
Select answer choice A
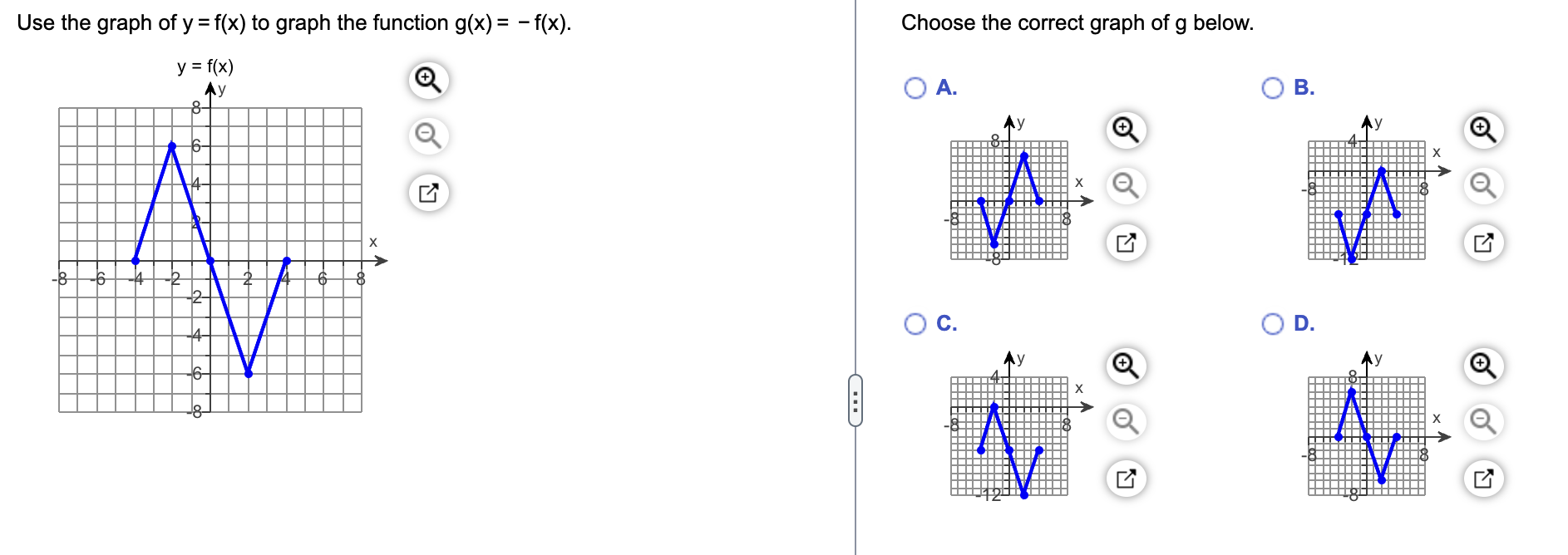point(915,86)
